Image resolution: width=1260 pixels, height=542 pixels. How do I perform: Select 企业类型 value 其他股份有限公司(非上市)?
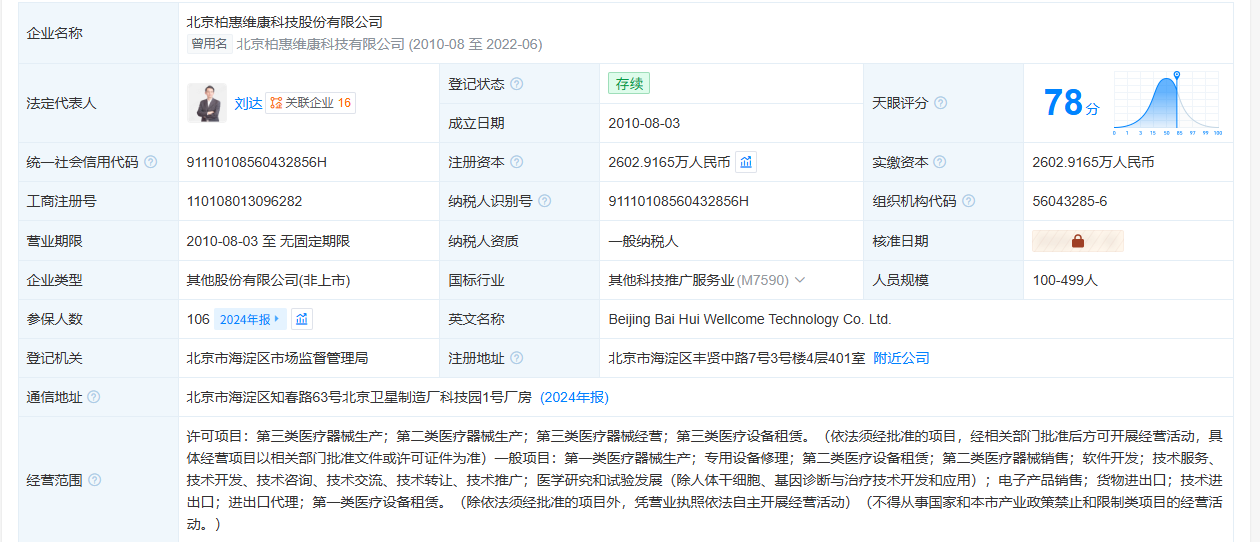click(268, 280)
